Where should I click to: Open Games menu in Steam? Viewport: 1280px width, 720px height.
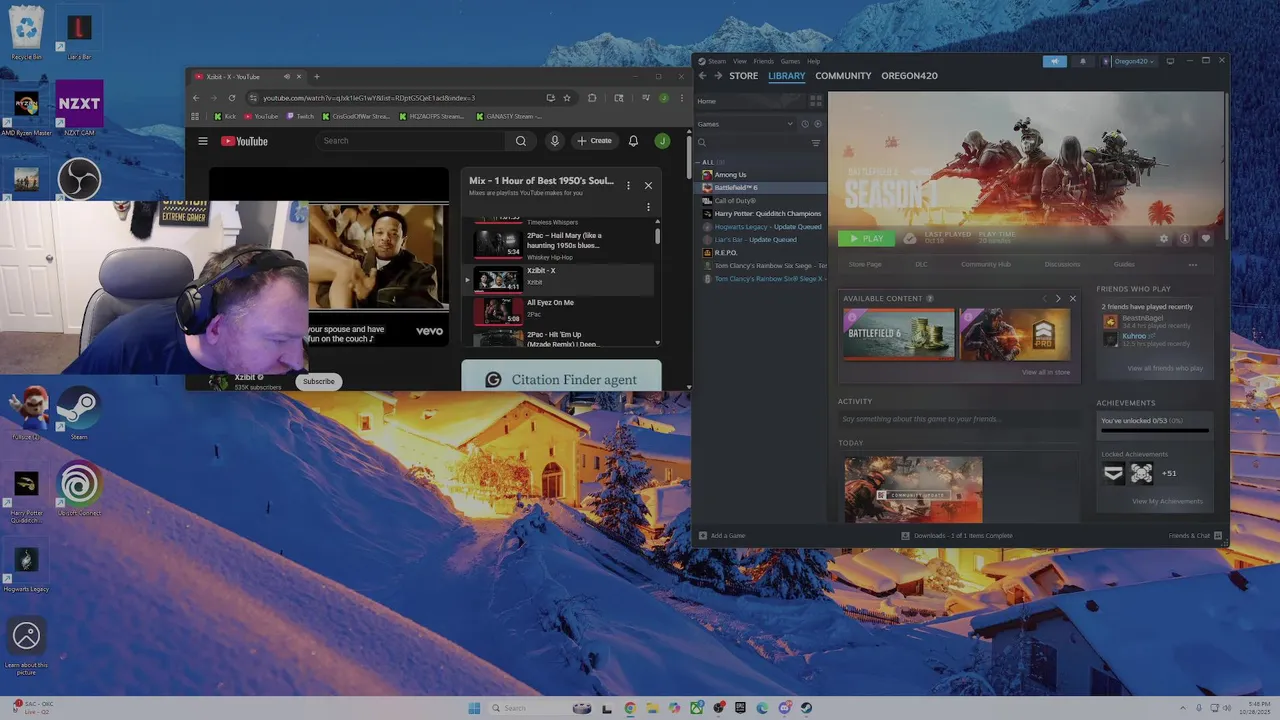[x=790, y=61]
